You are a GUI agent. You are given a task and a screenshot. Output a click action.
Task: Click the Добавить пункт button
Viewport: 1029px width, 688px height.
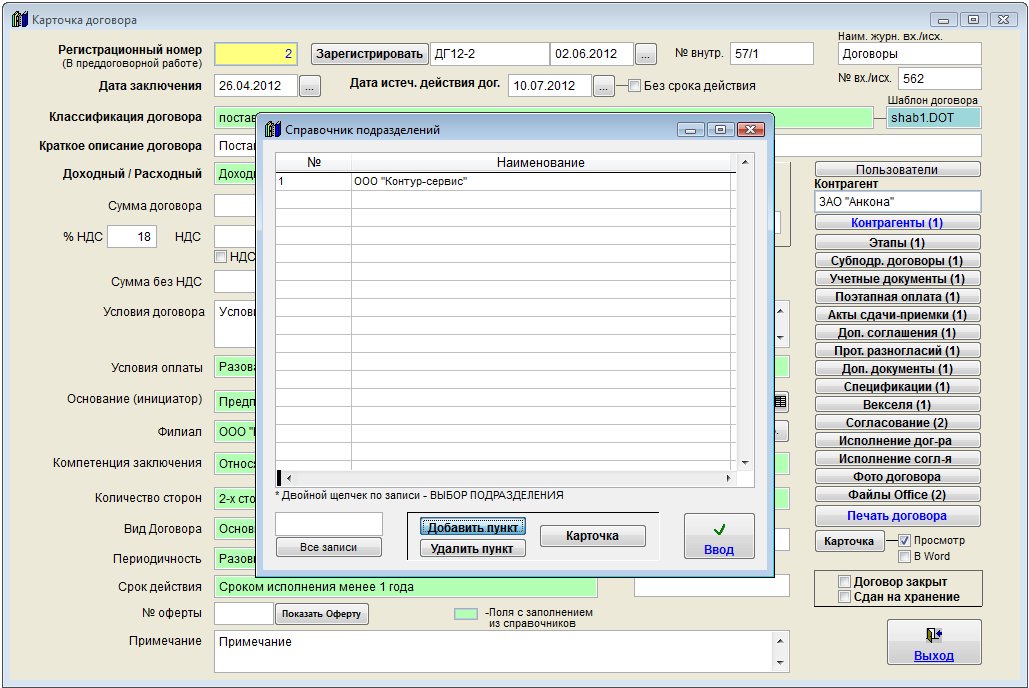click(x=472, y=527)
